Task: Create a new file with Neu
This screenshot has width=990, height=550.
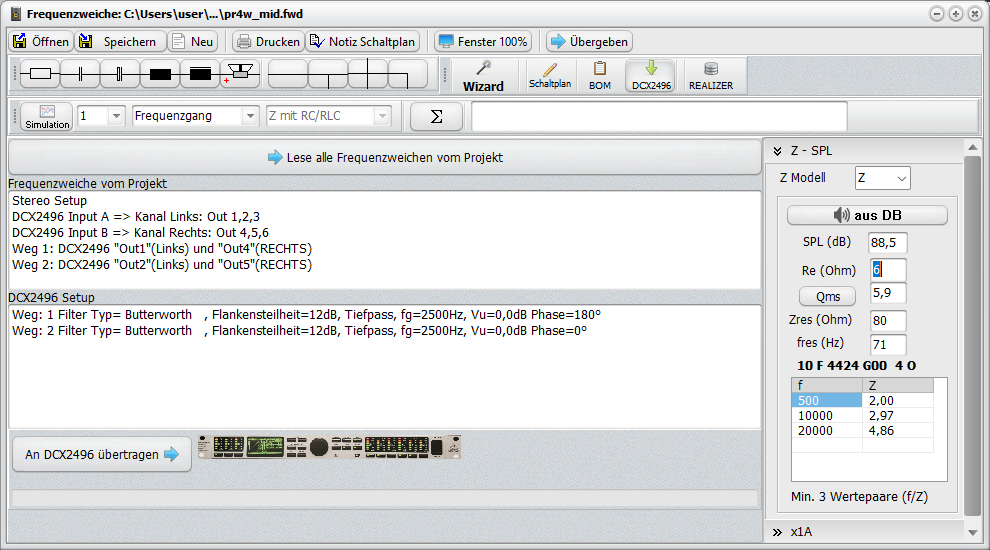Action: pyautogui.click(x=194, y=42)
